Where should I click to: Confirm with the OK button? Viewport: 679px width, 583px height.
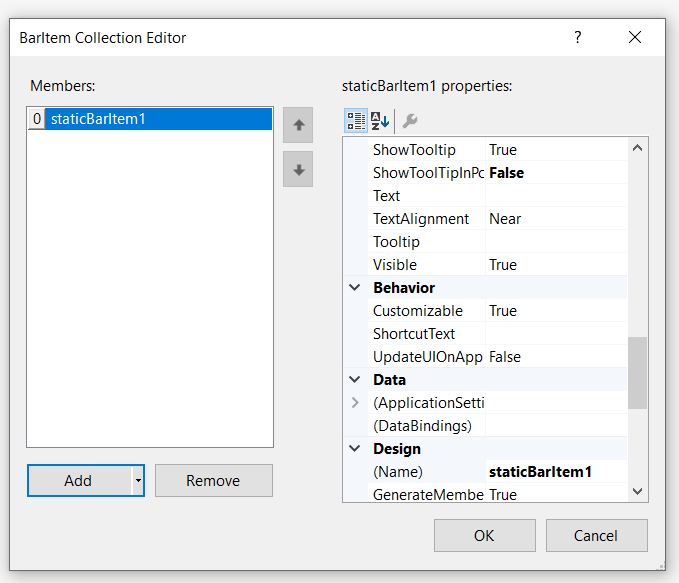tap(484, 535)
